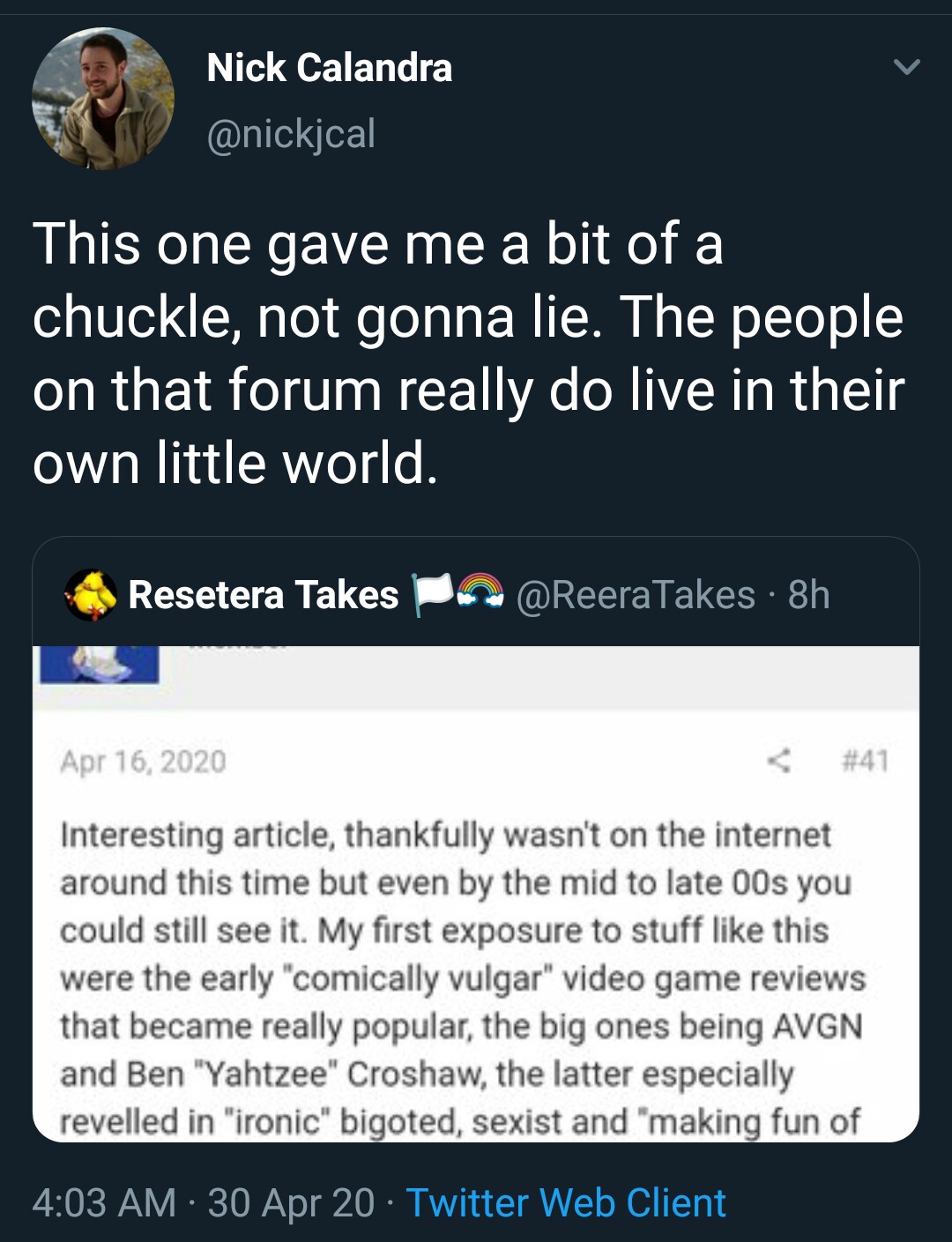952x1242 pixels.
Task: Click the 30 Apr 20 tweet date
Action: pos(291,1203)
